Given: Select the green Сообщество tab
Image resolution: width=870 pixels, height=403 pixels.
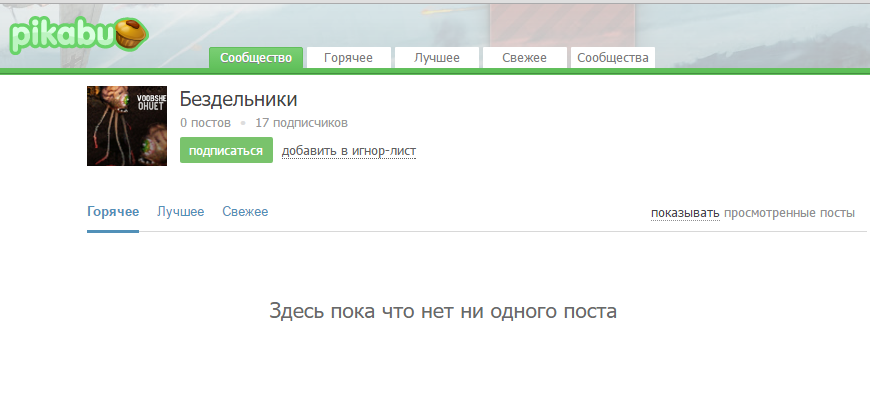Looking at the screenshot, I should click(x=256, y=58).
